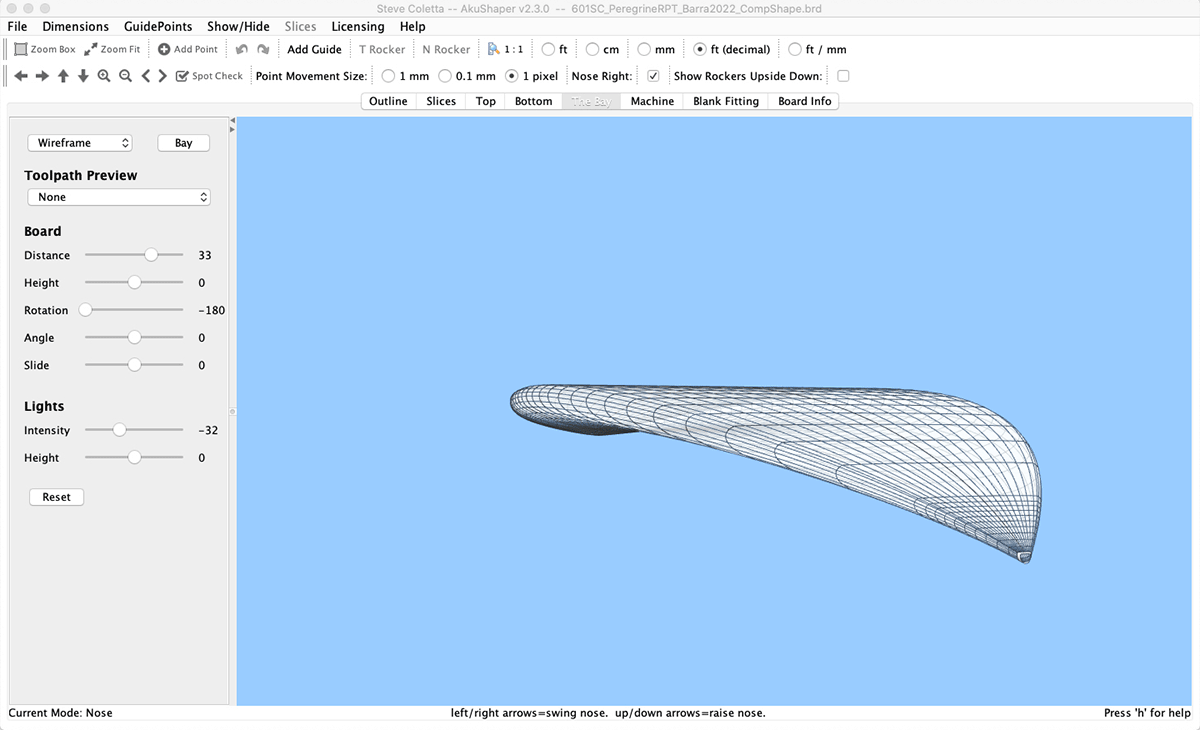Activate the Zoom Box tool
This screenshot has width=1200, height=730.
(45, 49)
